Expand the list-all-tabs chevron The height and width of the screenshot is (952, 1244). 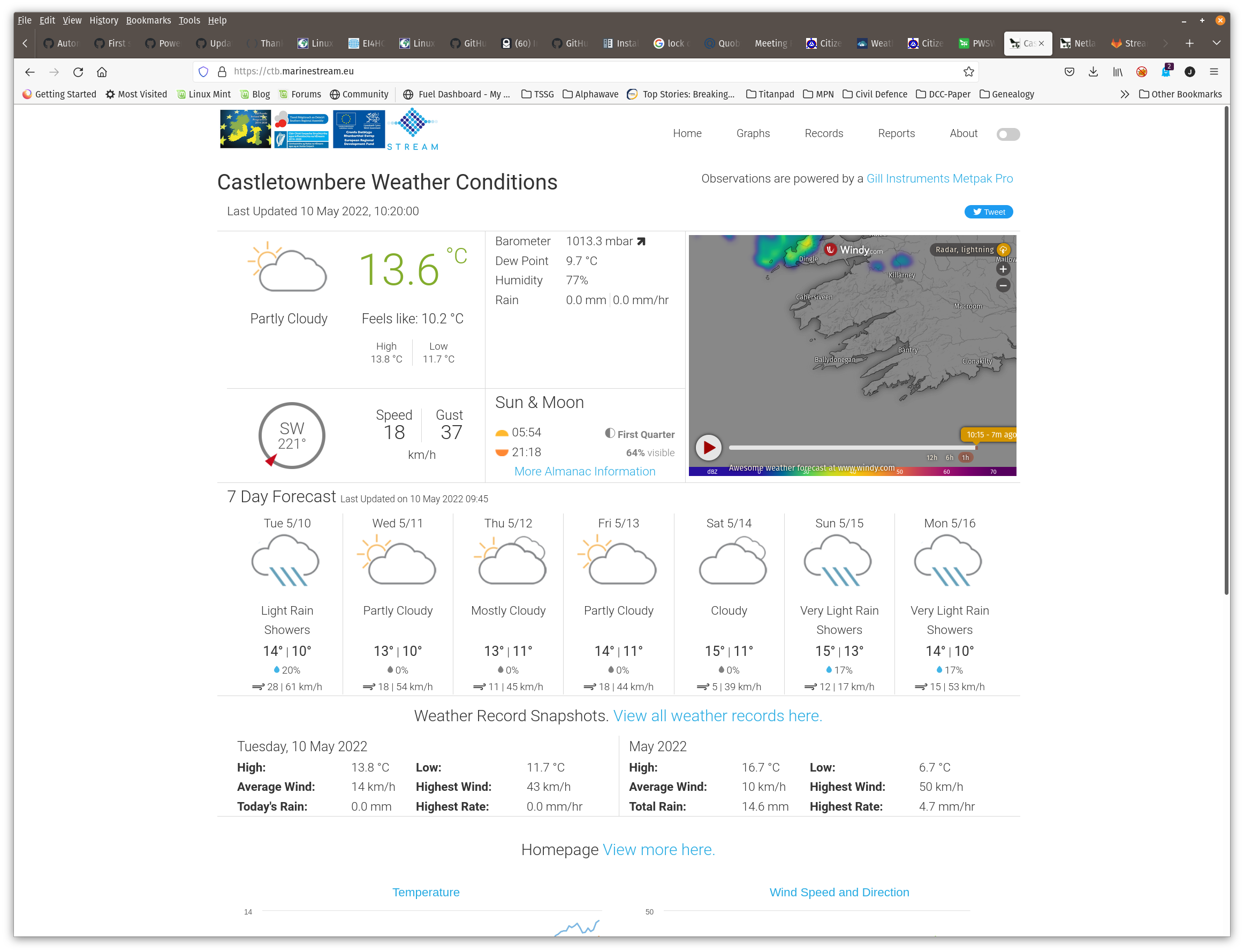pos(1216,43)
